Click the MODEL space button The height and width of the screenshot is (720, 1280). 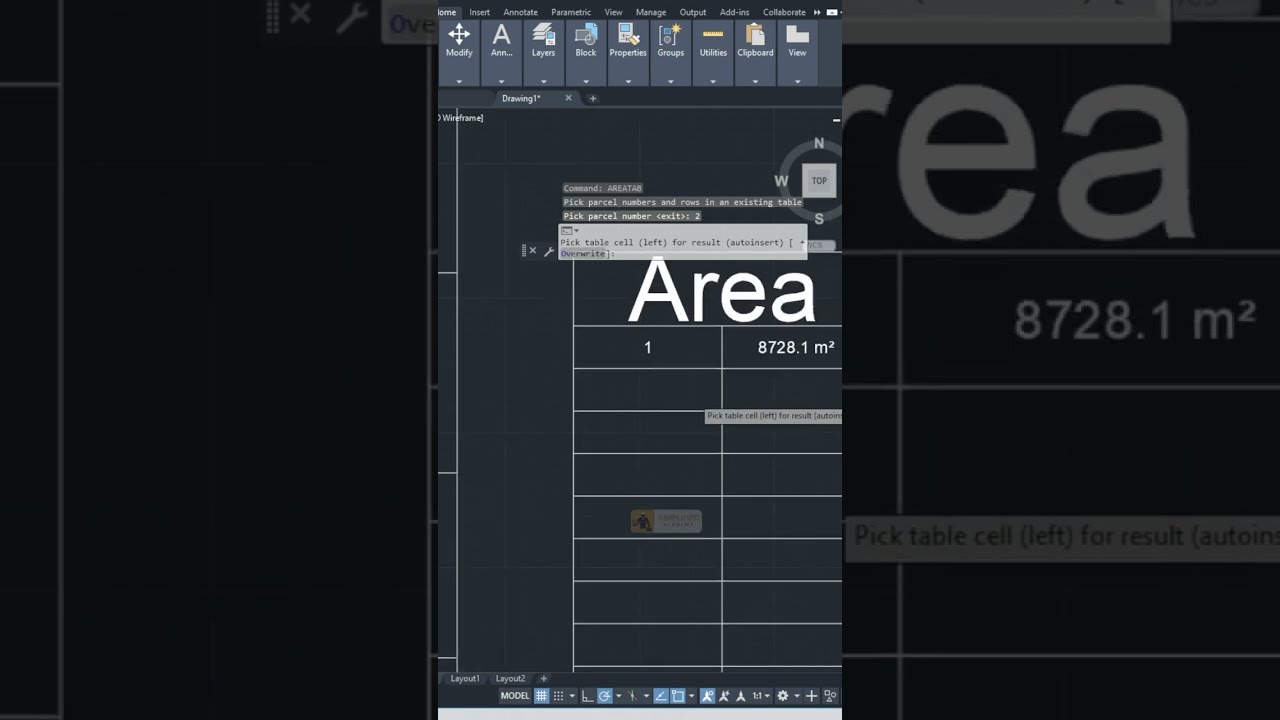pyautogui.click(x=515, y=696)
